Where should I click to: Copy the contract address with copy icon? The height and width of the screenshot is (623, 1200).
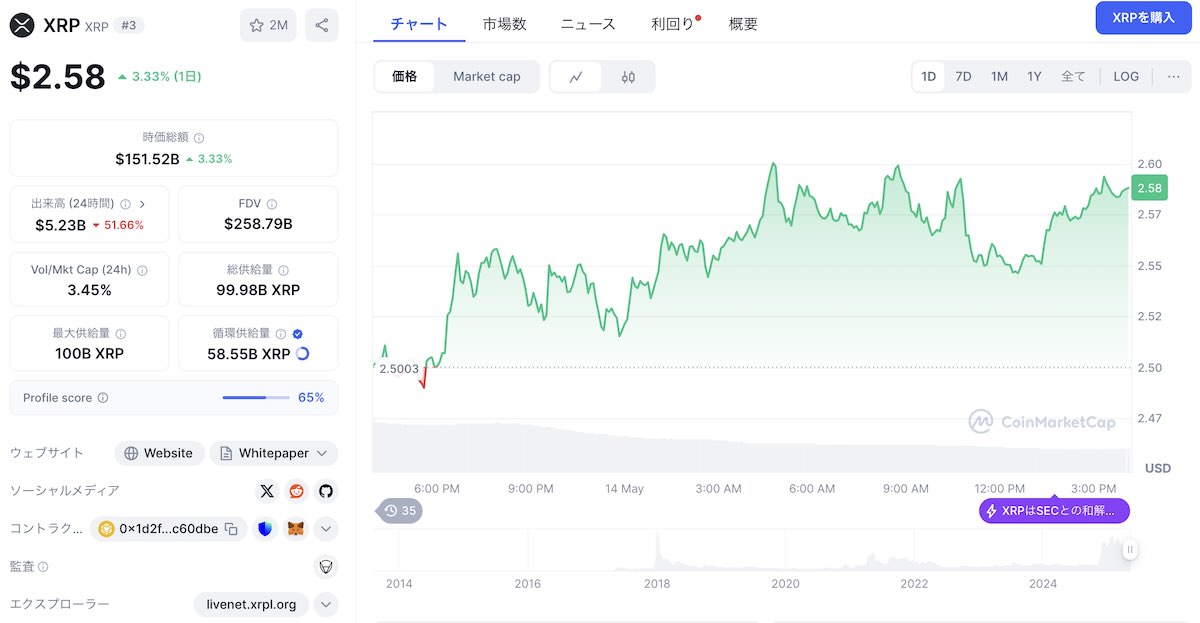(231, 529)
